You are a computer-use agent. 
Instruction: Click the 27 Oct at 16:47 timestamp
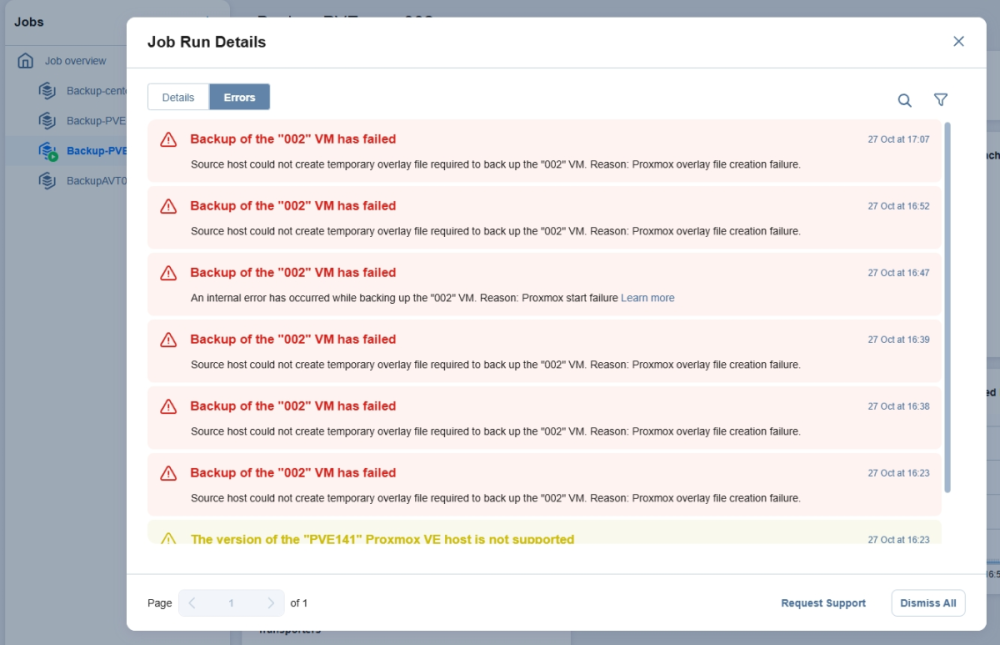tap(898, 272)
